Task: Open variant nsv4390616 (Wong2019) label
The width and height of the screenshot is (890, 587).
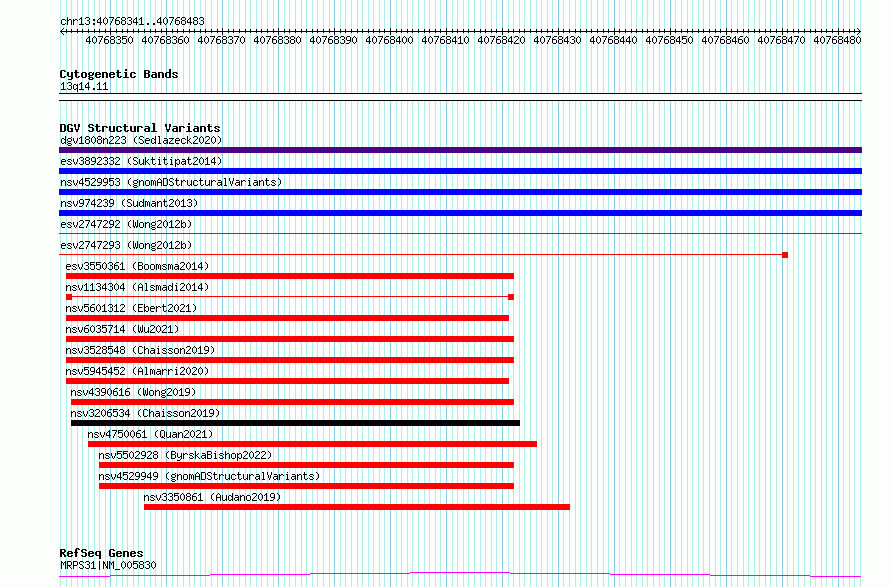Action: pos(133,392)
